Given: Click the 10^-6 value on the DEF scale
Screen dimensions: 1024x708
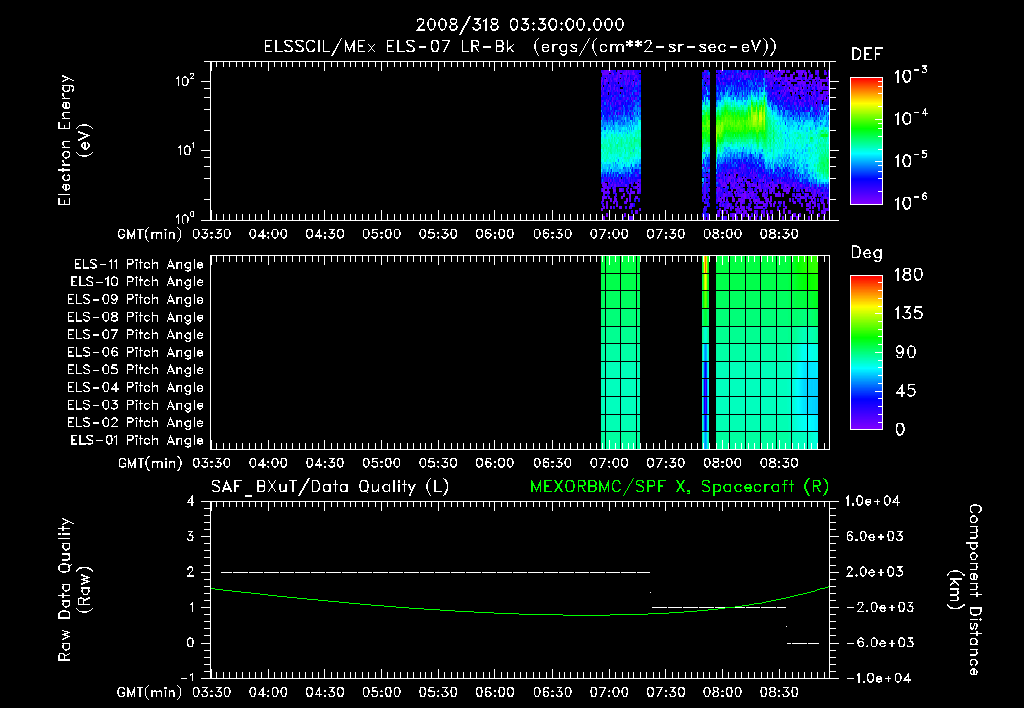Looking at the screenshot, I should tap(910, 202).
